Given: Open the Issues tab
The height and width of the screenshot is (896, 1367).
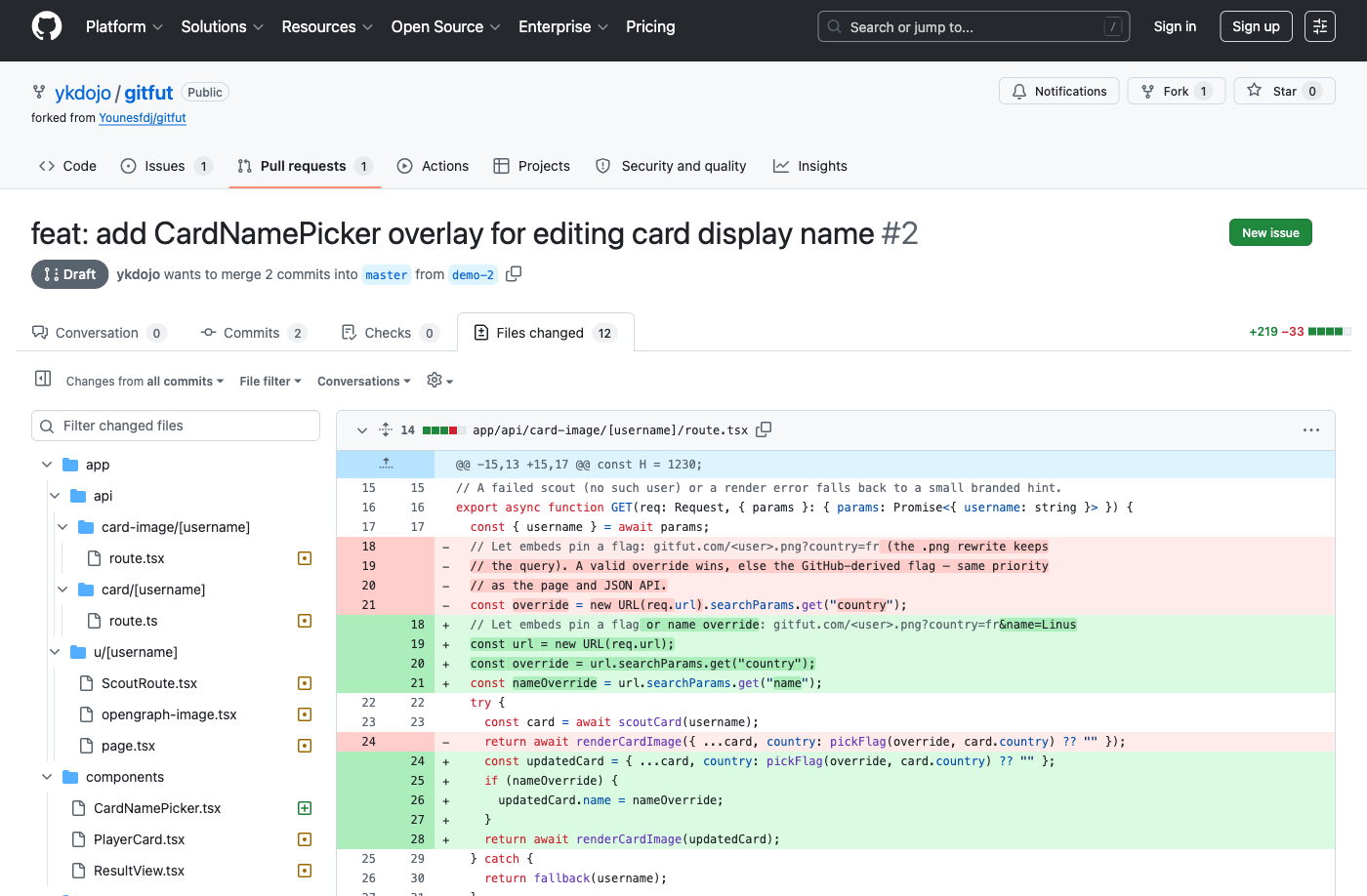Looking at the screenshot, I should coord(166,166).
